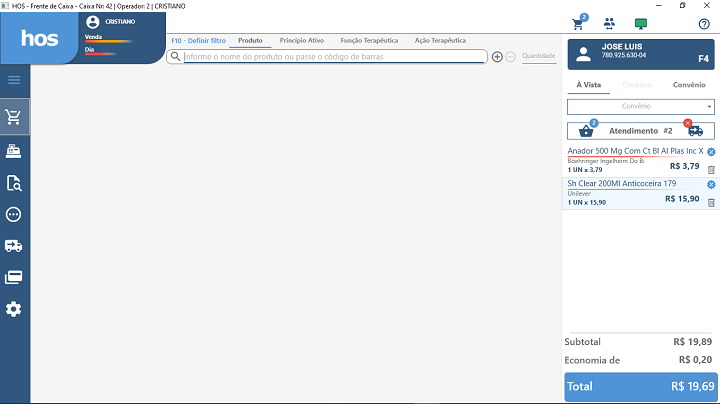Click the green monitor icon

[x=640, y=23]
